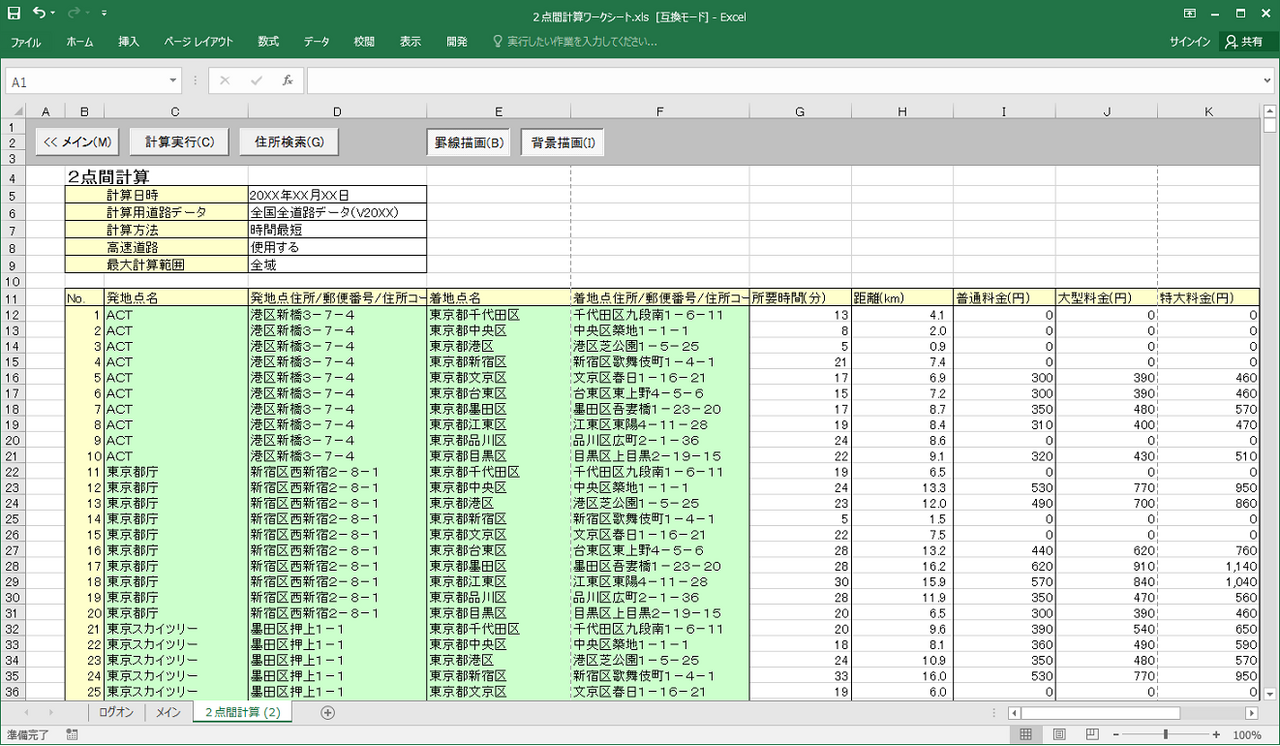Screen dimensions: 1280x746
Task: Click the 距離(km) column heading cell
Action: 902,298
